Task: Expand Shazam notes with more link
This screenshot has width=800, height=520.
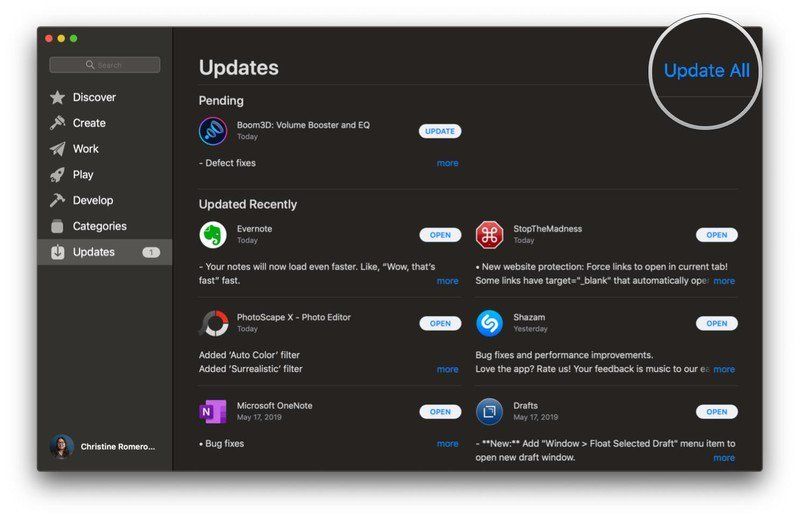Action: [x=724, y=369]
